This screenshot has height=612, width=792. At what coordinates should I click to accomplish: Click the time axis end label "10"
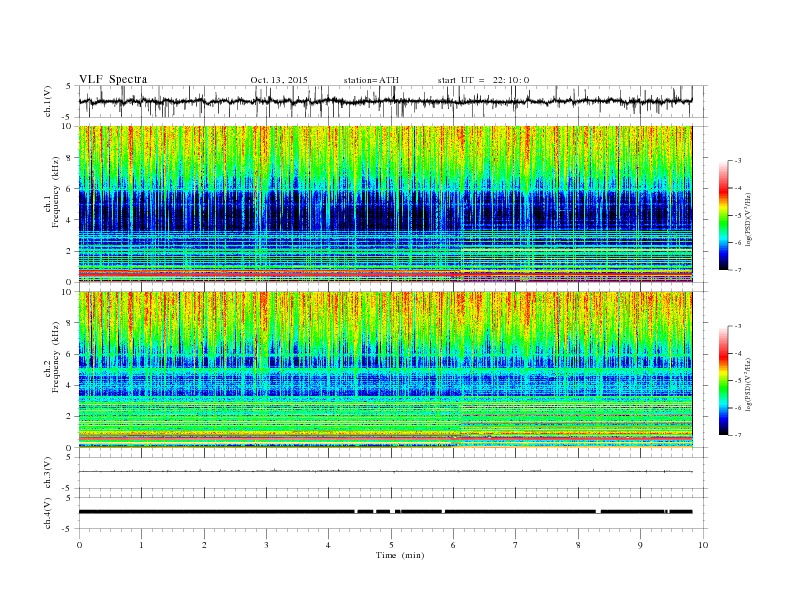[x=703, y=545]
